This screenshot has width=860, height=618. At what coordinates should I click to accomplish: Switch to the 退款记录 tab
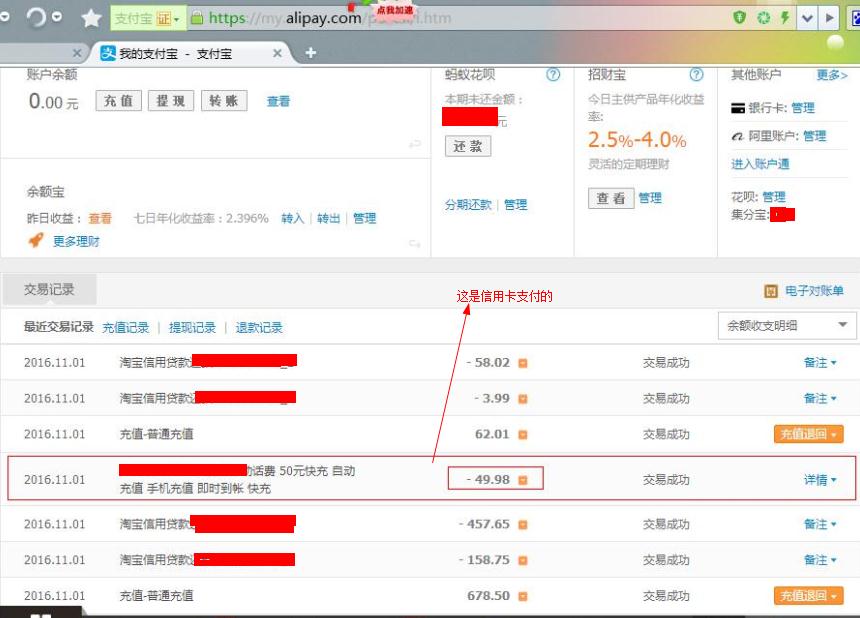(x=259, y=327)
